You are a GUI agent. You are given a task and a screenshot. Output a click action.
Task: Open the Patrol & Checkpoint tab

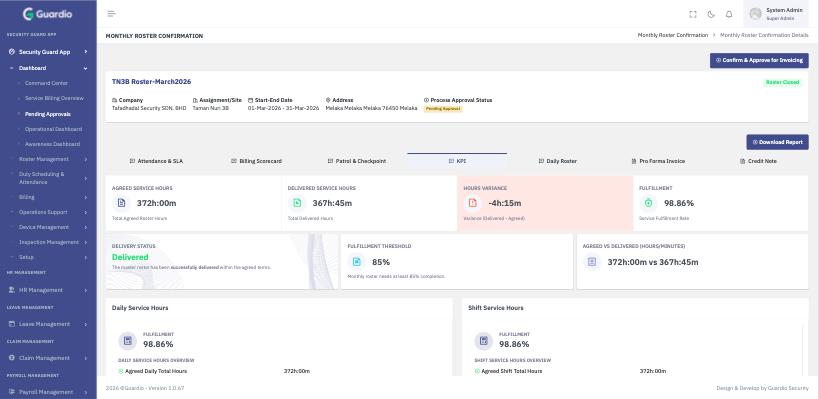[357, 161]
